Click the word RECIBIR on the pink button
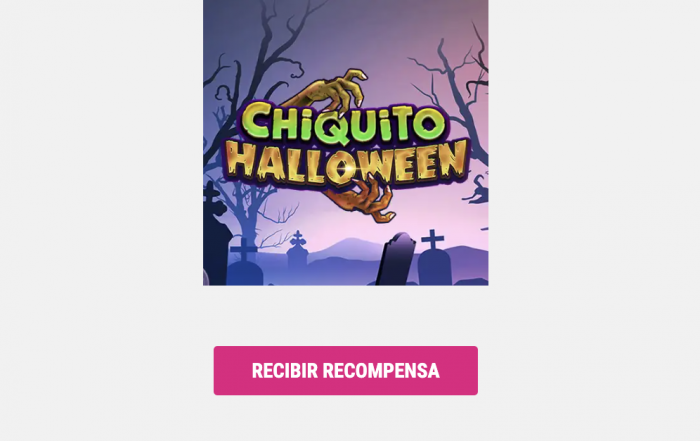Viewport: 700px width, 441px height. click(285, 371)
